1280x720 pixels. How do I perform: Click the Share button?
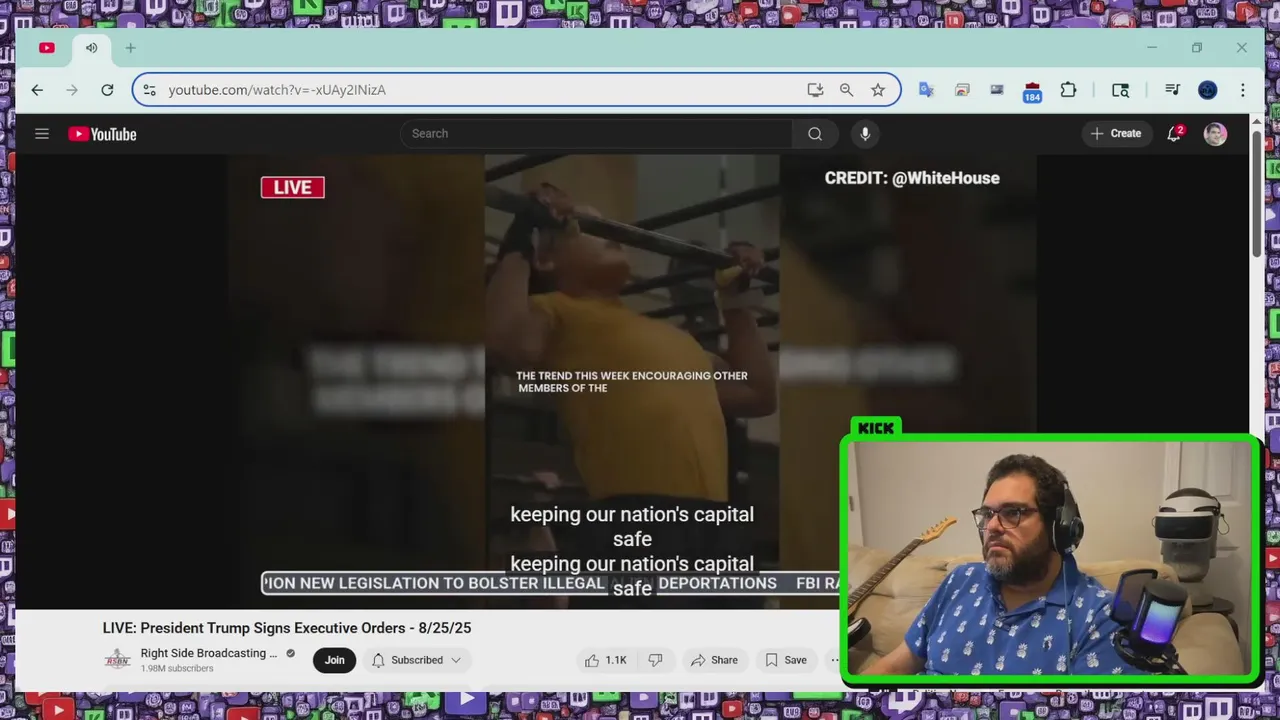click(x=714, y=660)
